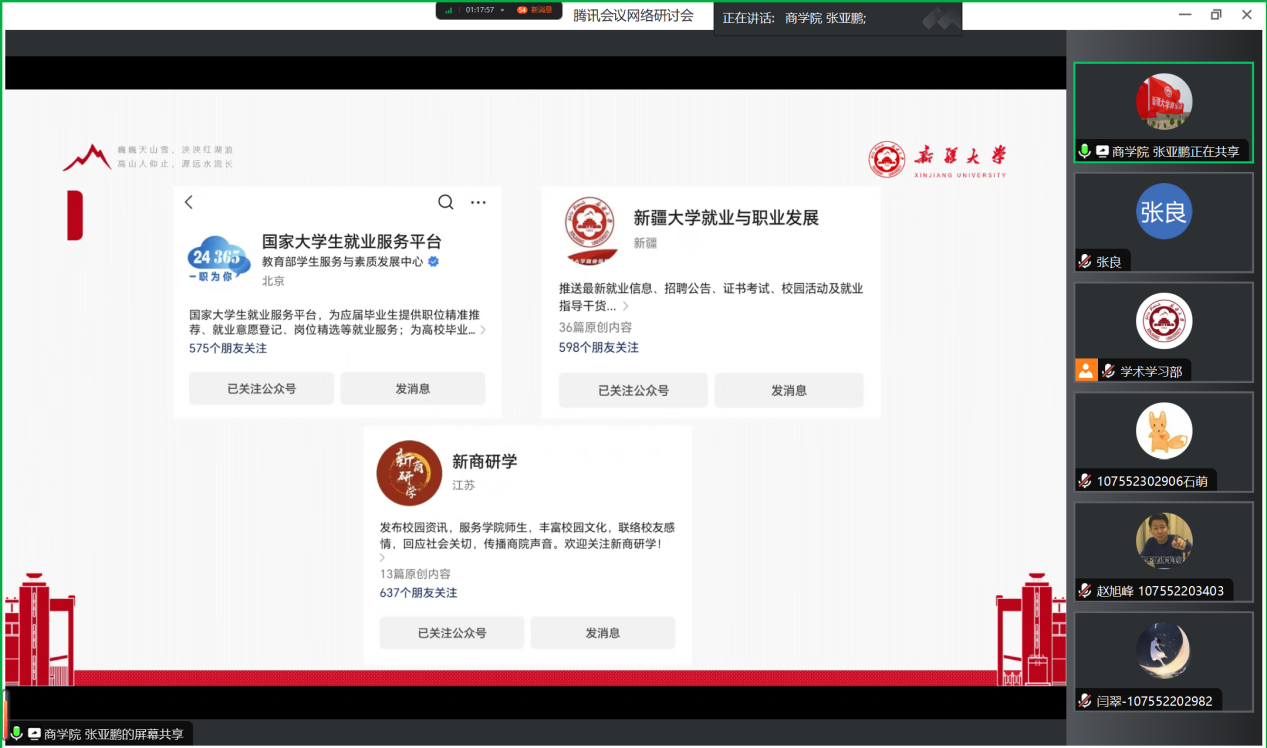
Task: Click the network signal strength icon
Action: coord(449,10)
